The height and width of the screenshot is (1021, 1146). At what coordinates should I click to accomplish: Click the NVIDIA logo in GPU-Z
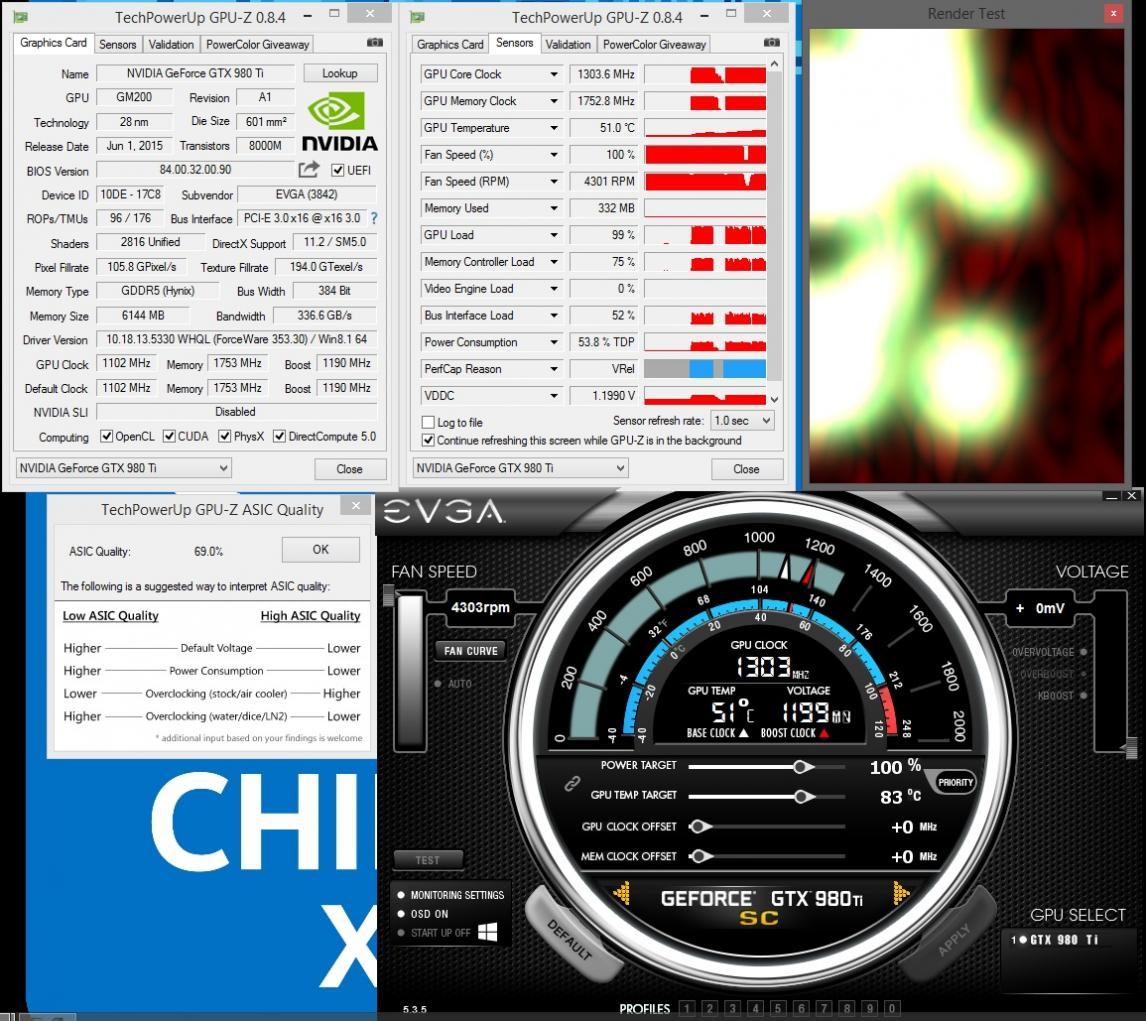click(339, 121)
